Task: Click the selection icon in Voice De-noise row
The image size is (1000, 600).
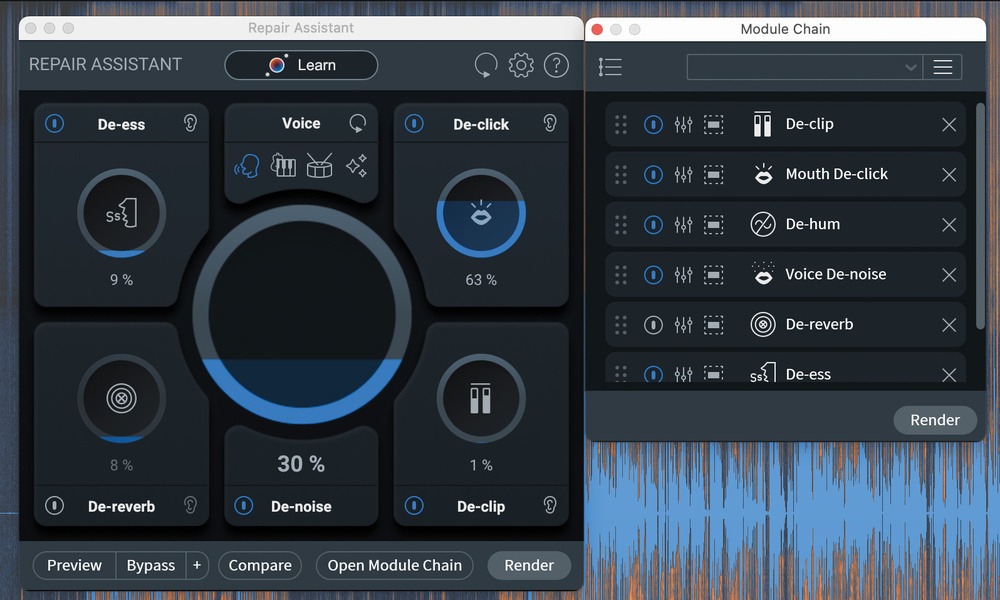Action: click(x=714, y=275)
